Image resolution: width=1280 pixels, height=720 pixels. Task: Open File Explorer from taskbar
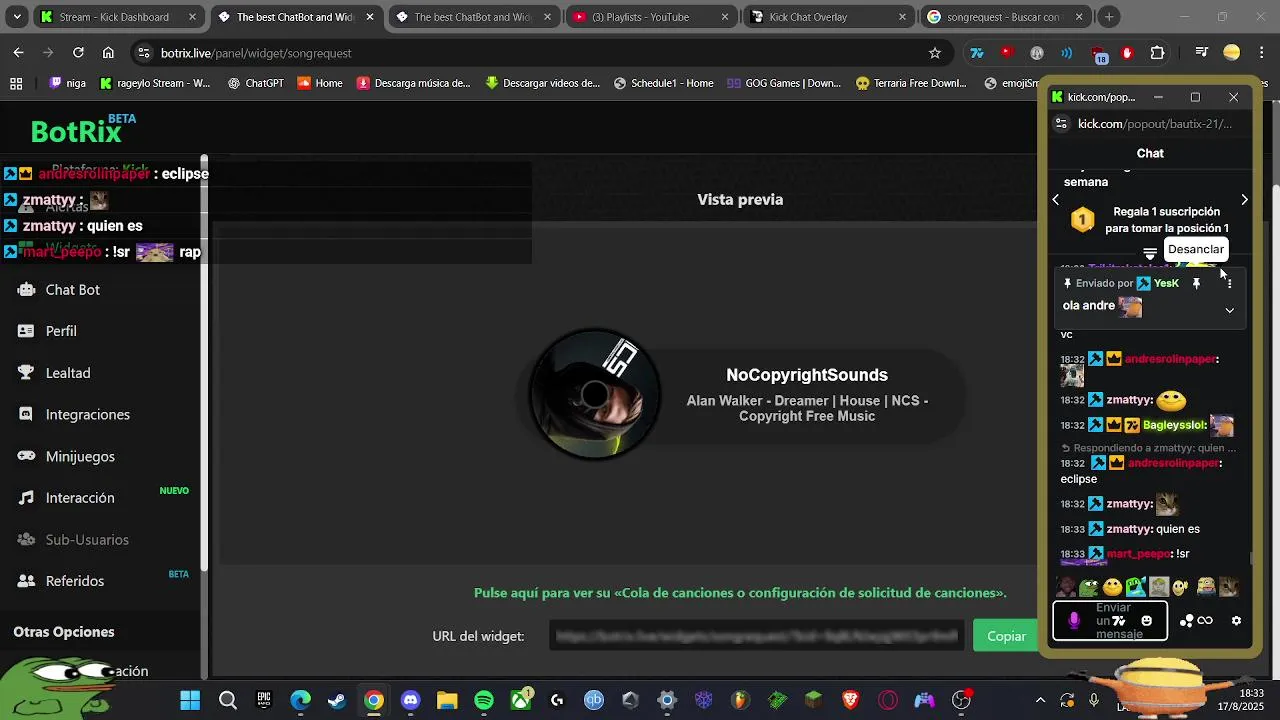coord(447,700)
